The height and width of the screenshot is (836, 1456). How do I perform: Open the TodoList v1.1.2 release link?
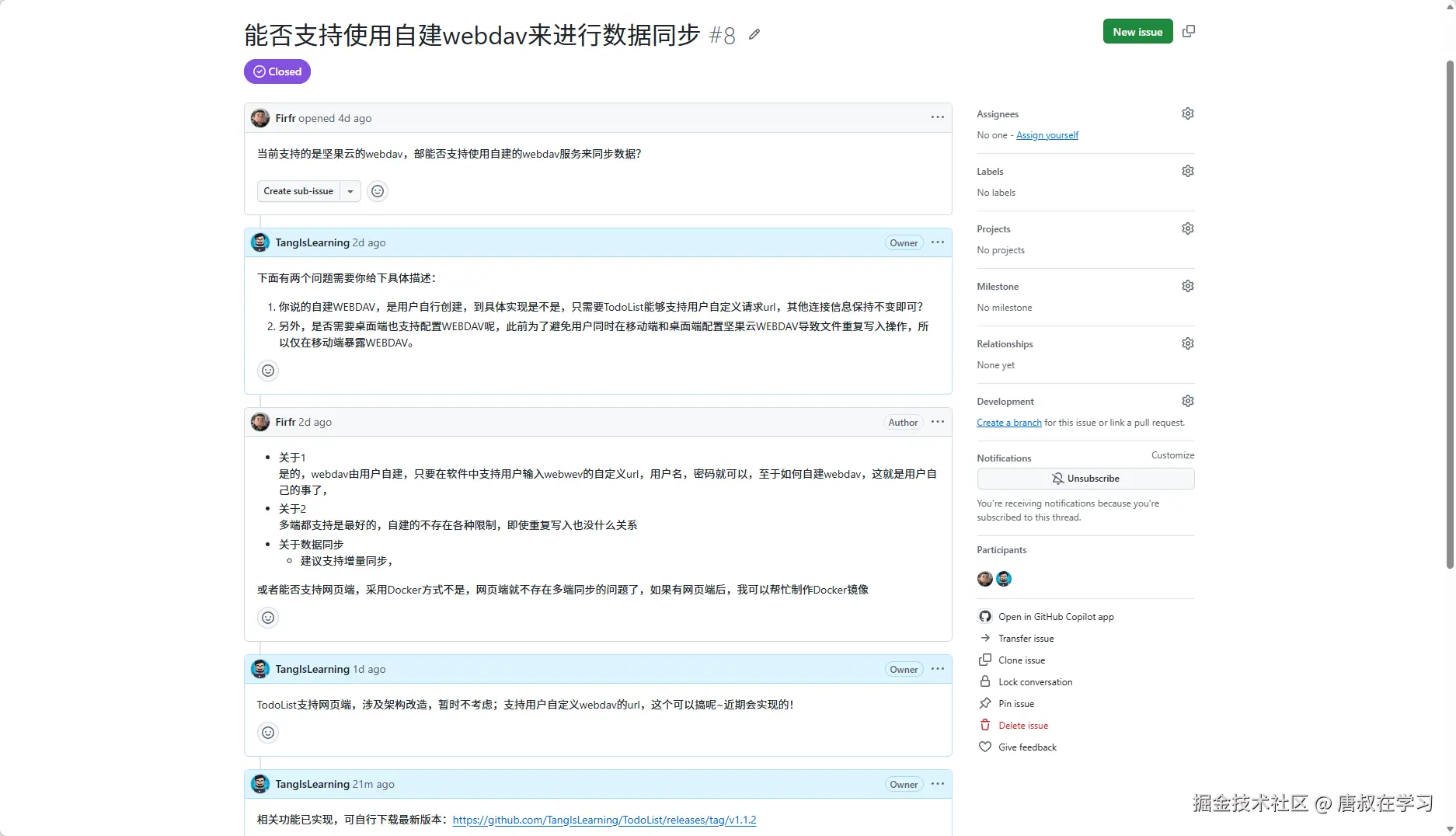604,820
